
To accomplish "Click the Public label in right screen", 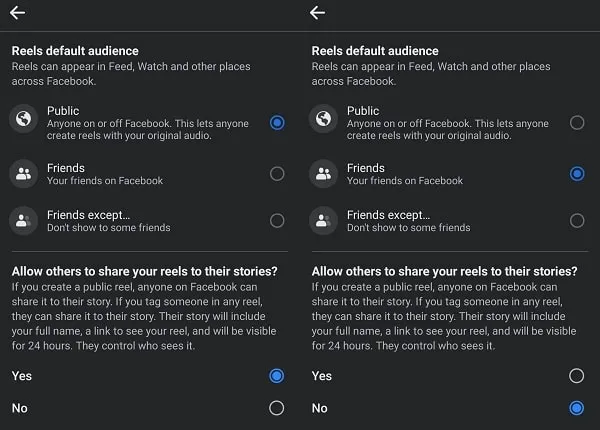I will coord(363,111).
